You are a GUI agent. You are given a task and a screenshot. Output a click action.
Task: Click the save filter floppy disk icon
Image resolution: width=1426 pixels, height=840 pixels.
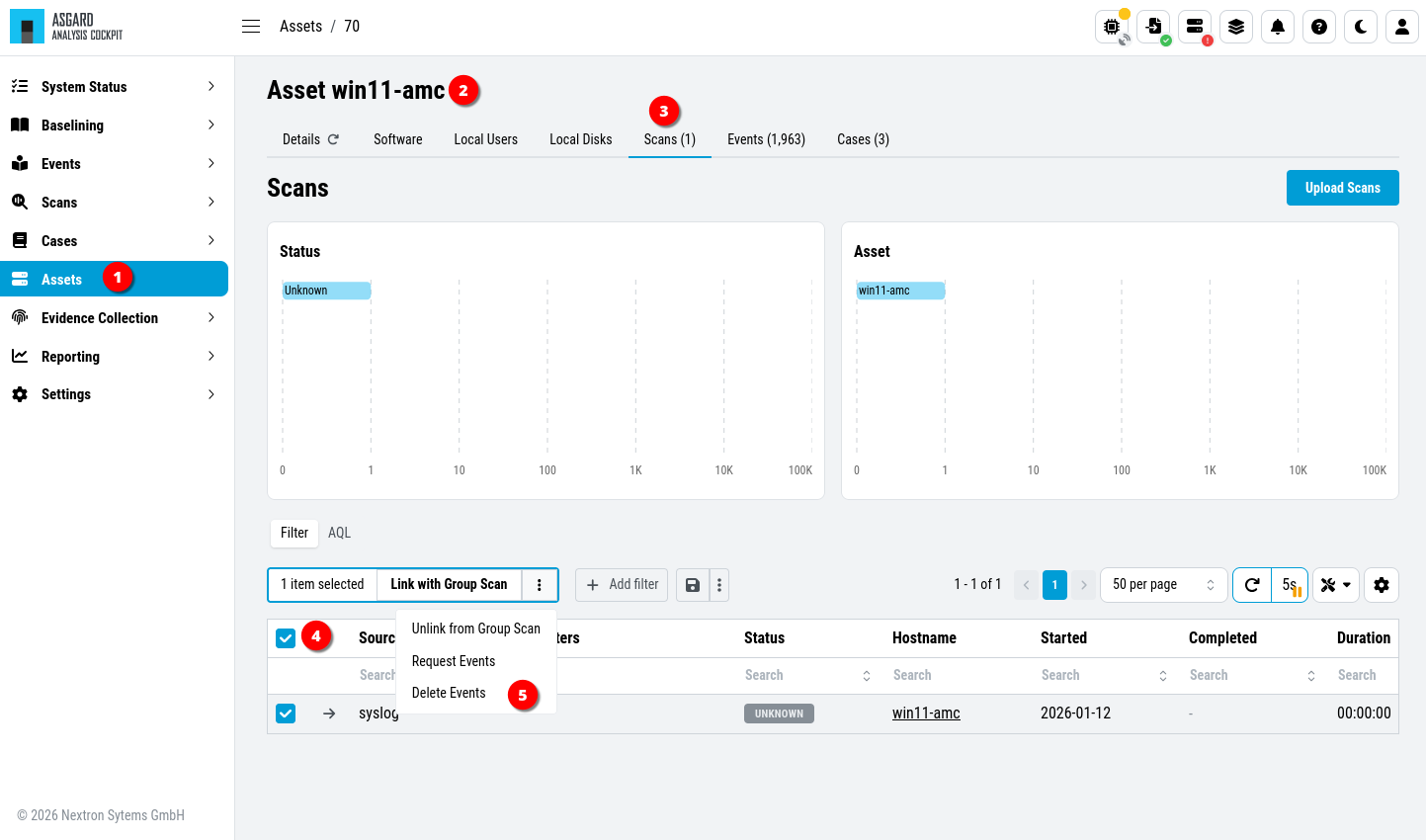(x=693, y=585)
